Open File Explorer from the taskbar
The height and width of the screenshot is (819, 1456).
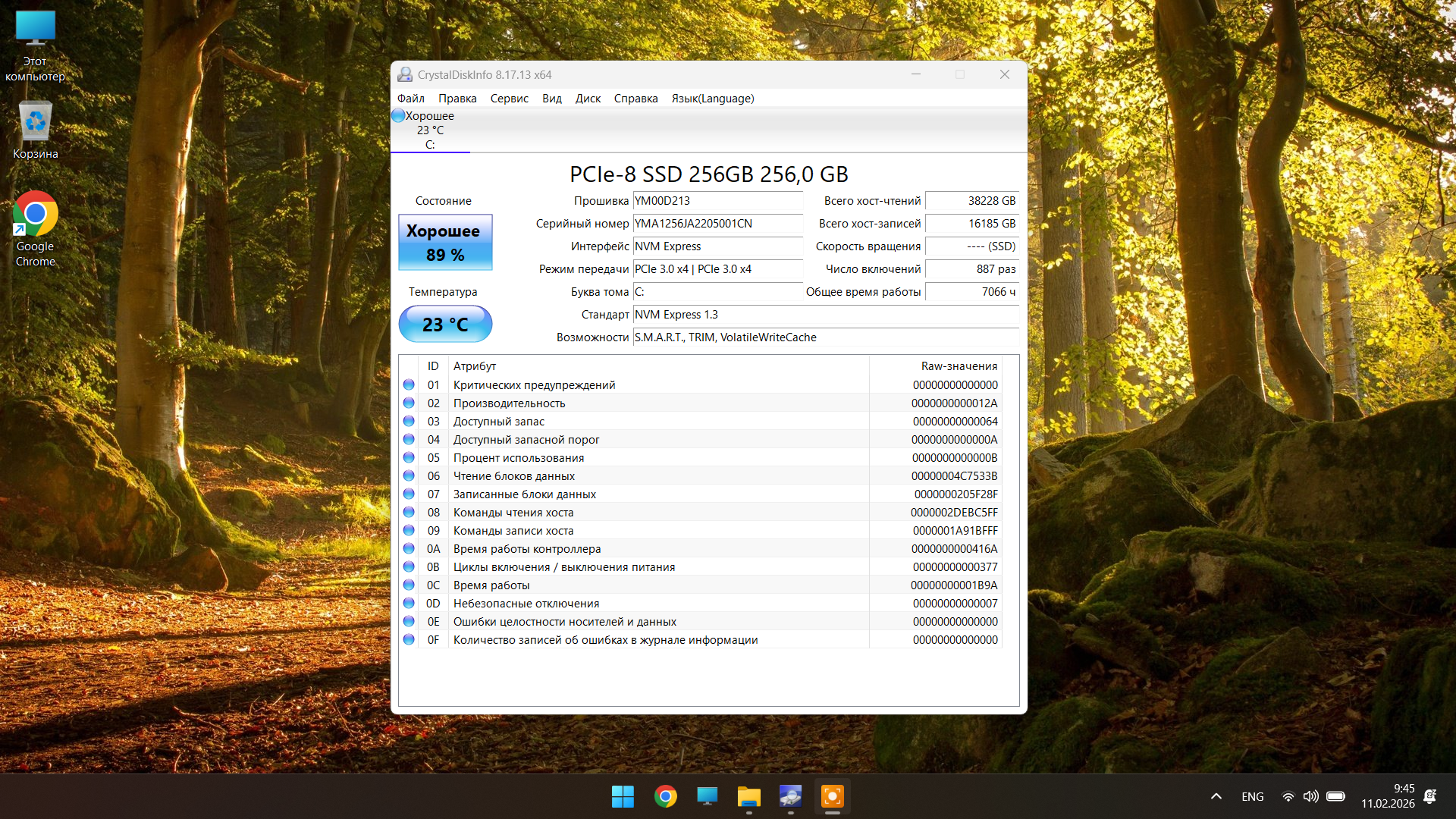(748, 796)
